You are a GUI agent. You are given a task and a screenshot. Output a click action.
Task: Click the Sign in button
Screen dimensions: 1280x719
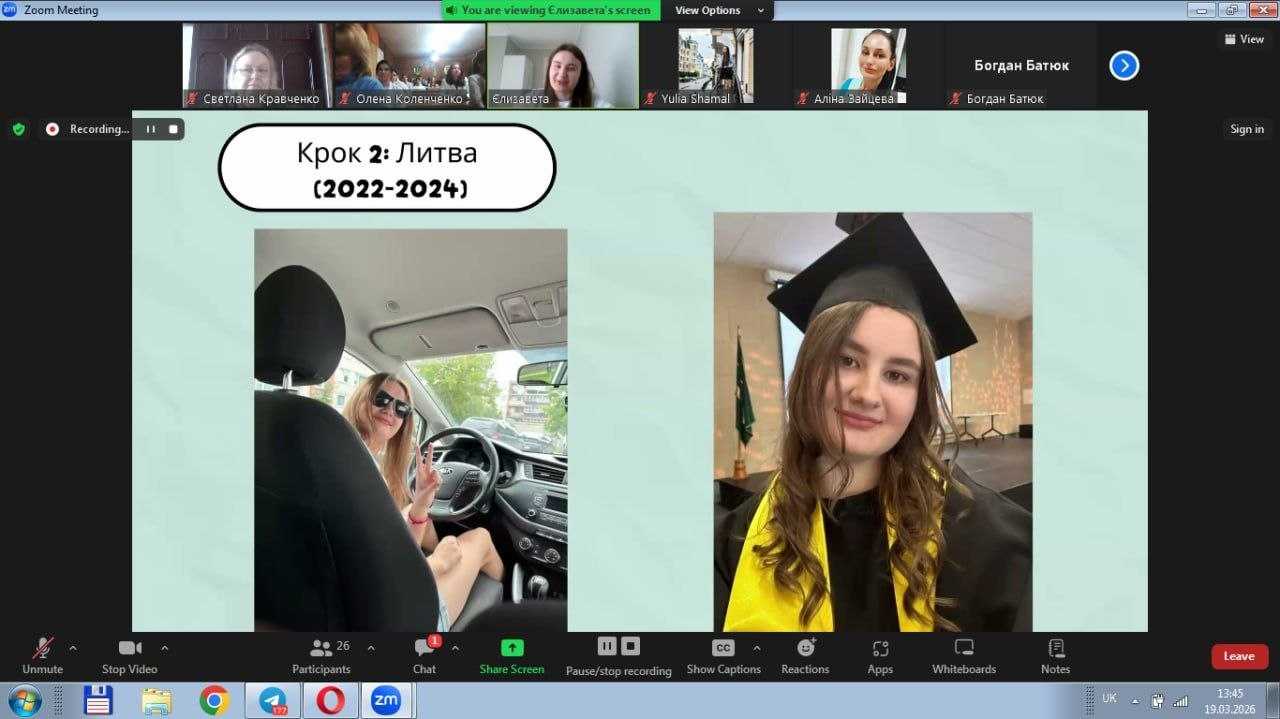coord(1246,129)
